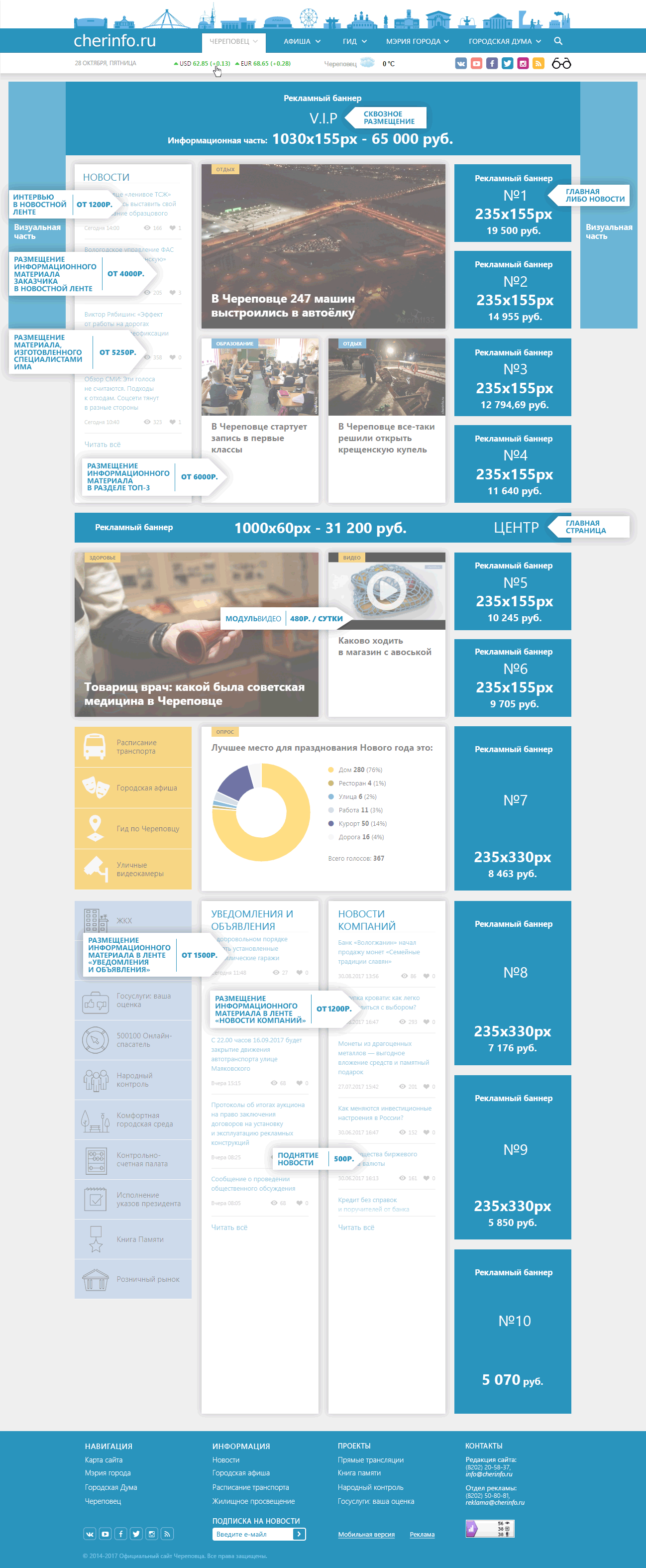
Task: Click the bus icon for Расписание транспорта
Action: tap(95, 746)
